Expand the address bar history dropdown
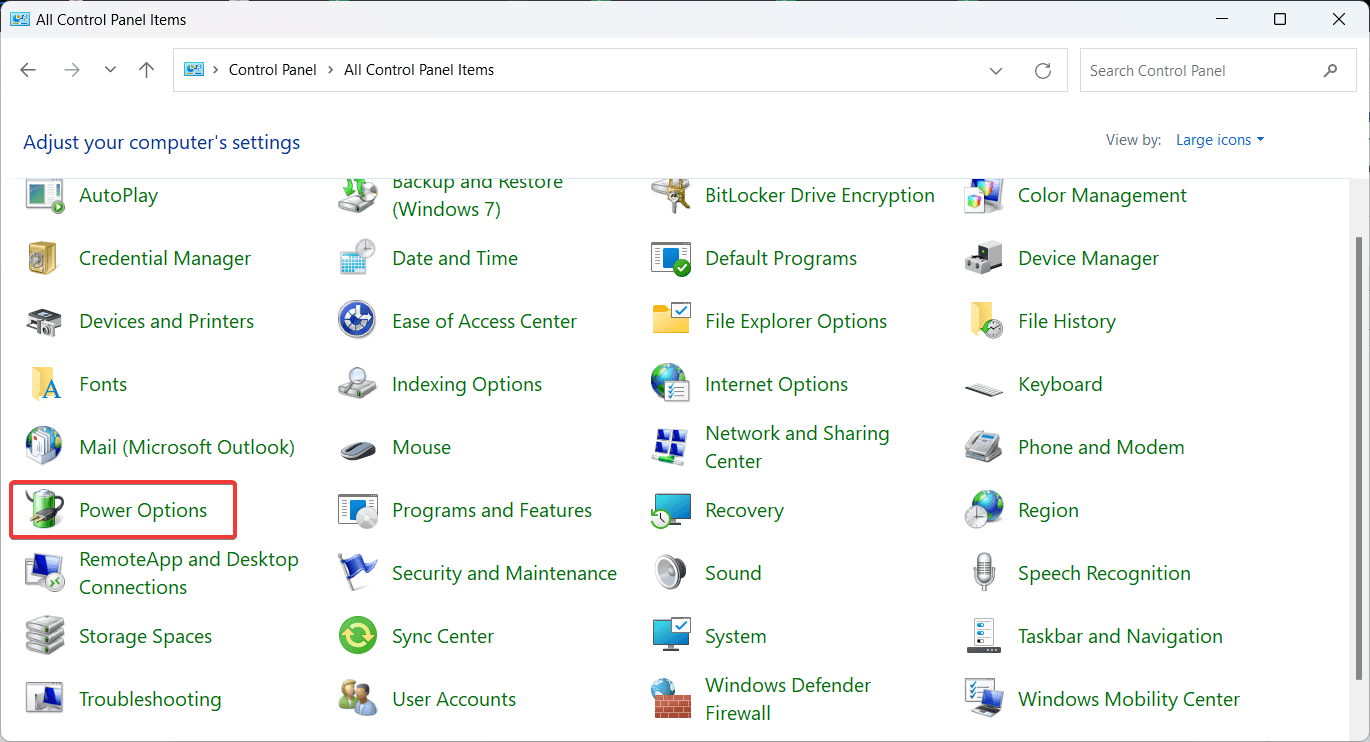 [996, 71]
